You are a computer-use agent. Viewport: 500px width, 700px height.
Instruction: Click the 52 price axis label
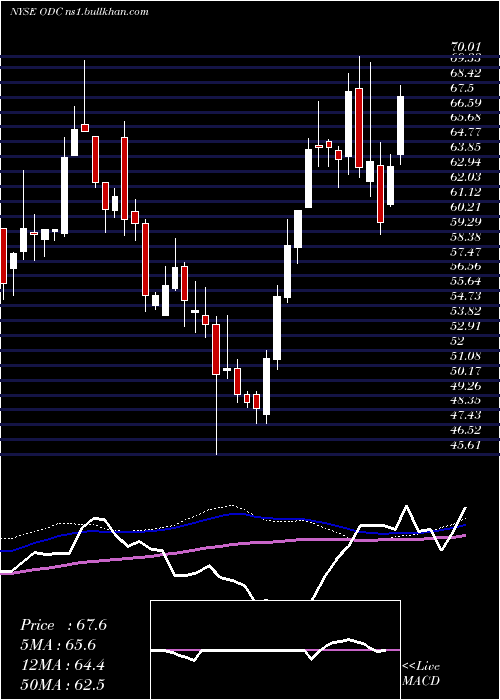pyautogui.click(x=458, y=341)
